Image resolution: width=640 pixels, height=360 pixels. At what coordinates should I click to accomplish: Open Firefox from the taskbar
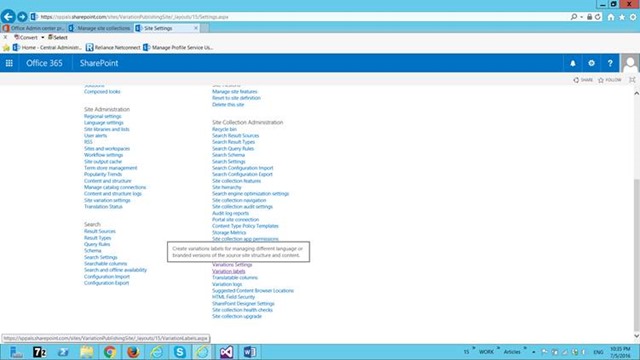tap(133, 352)
